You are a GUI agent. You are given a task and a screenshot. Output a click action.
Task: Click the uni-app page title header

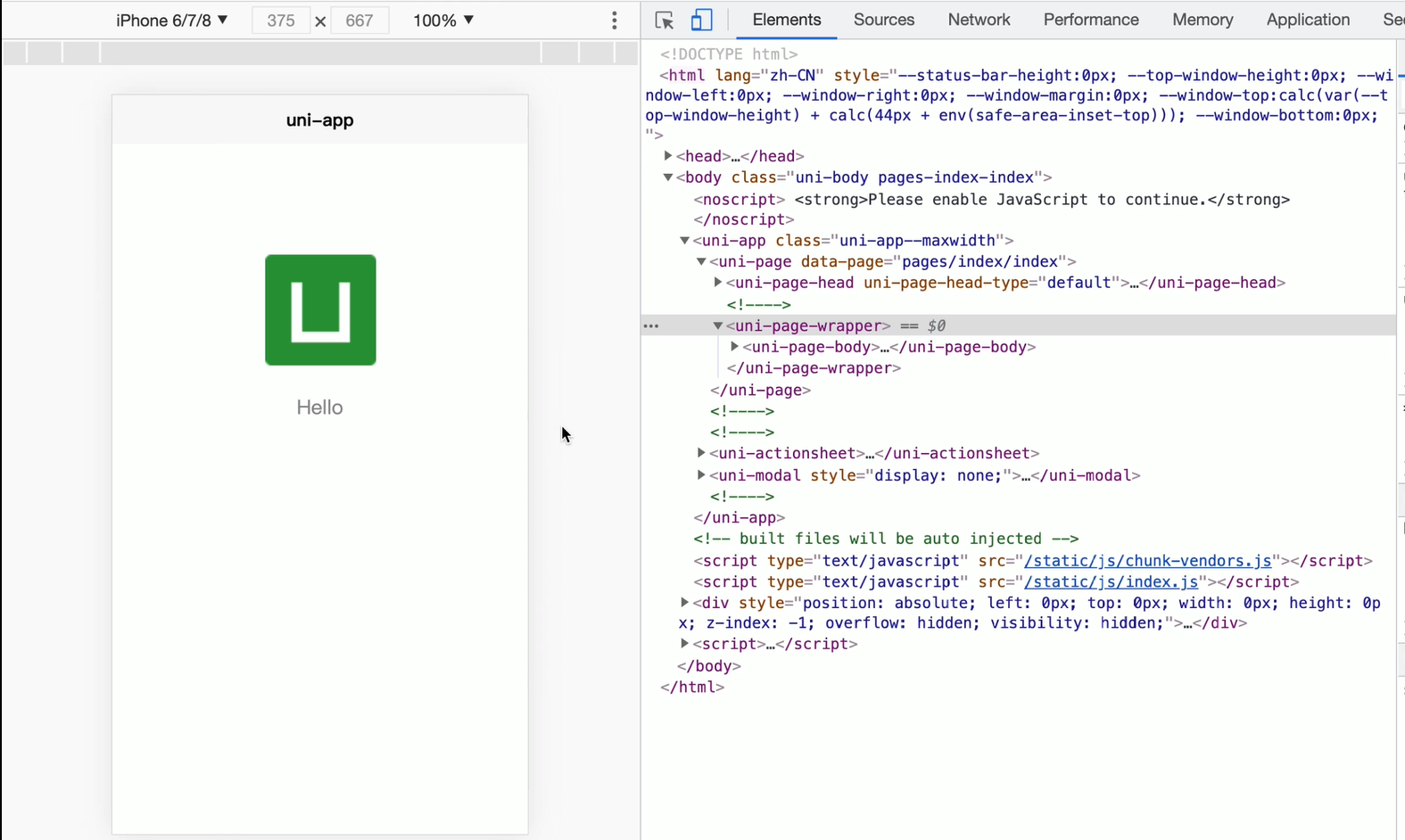tap(320, 120)
